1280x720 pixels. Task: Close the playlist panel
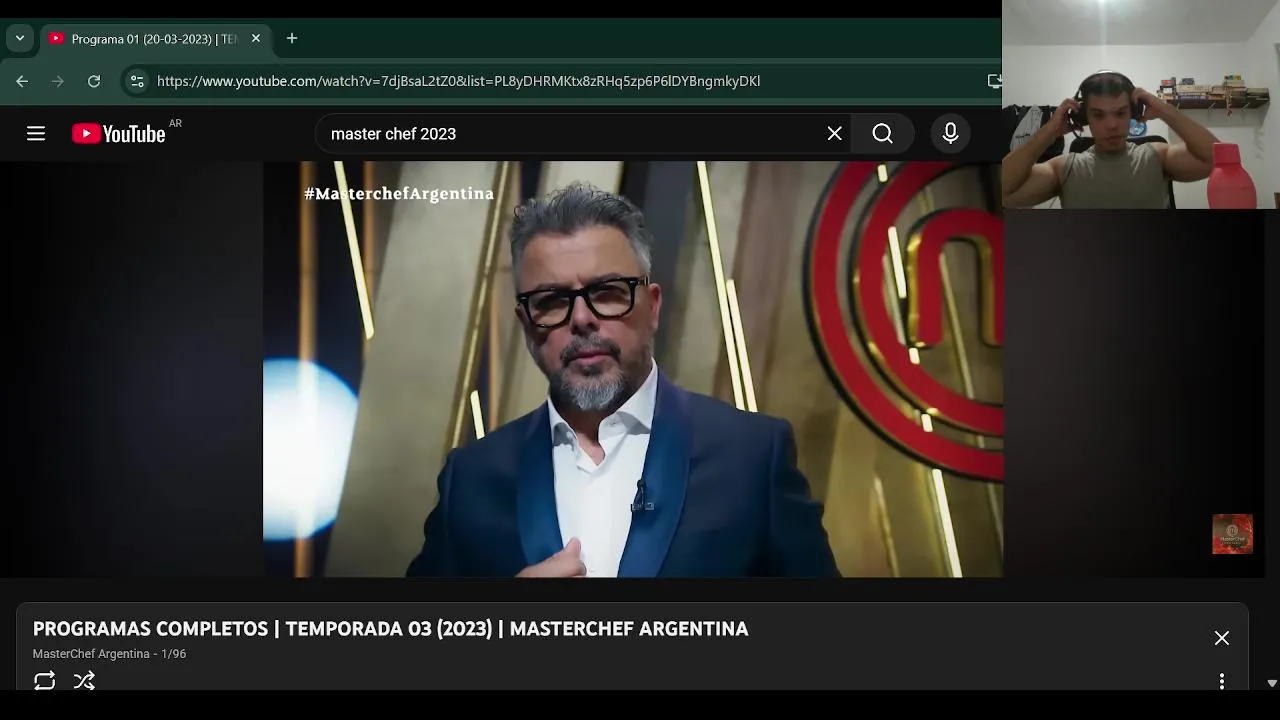1222,638
